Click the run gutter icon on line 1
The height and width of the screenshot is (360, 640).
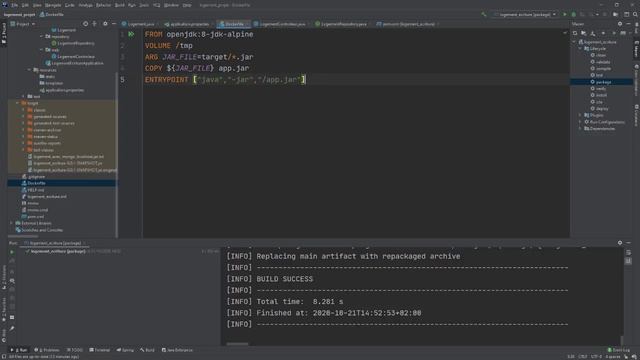(131, 34)
